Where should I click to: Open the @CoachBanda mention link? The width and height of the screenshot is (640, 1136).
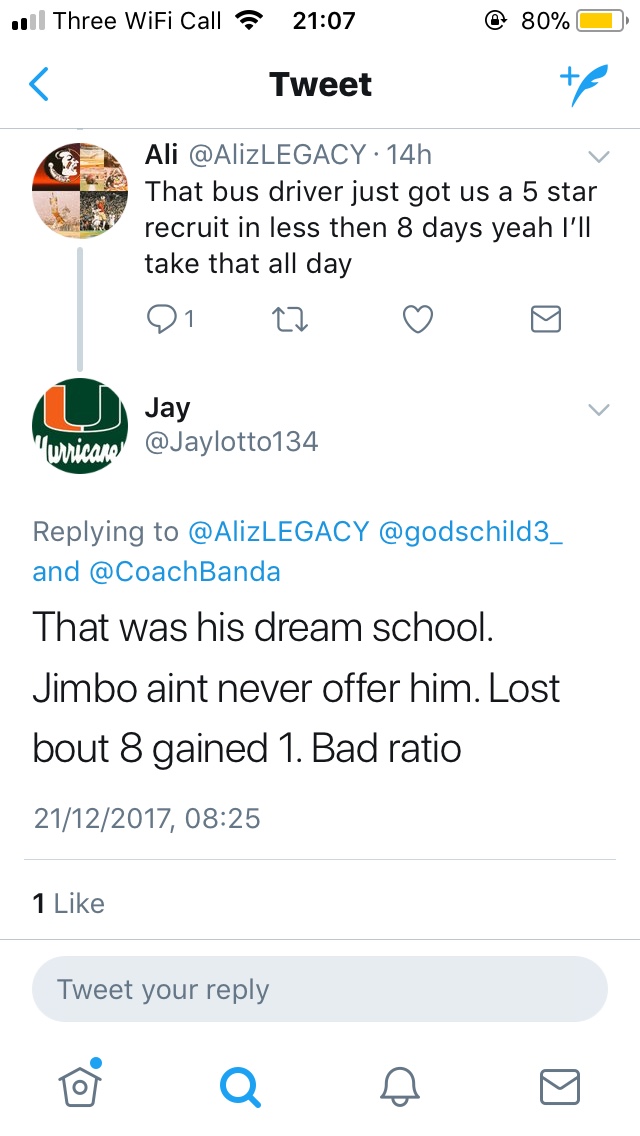pyautogui.click(x=183, y=571)
